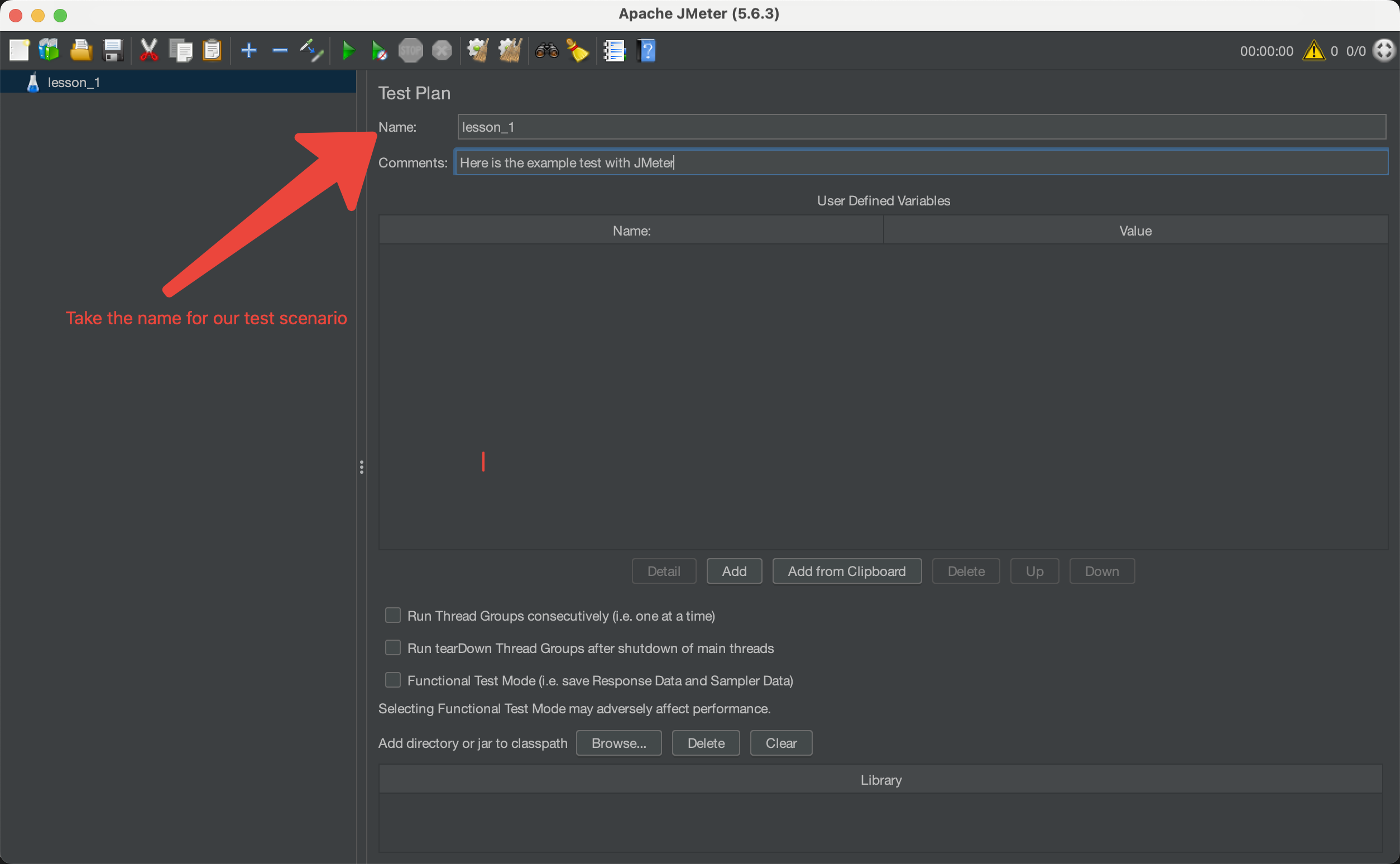
Task: Click the classpath Delete button
Action: 706,743
